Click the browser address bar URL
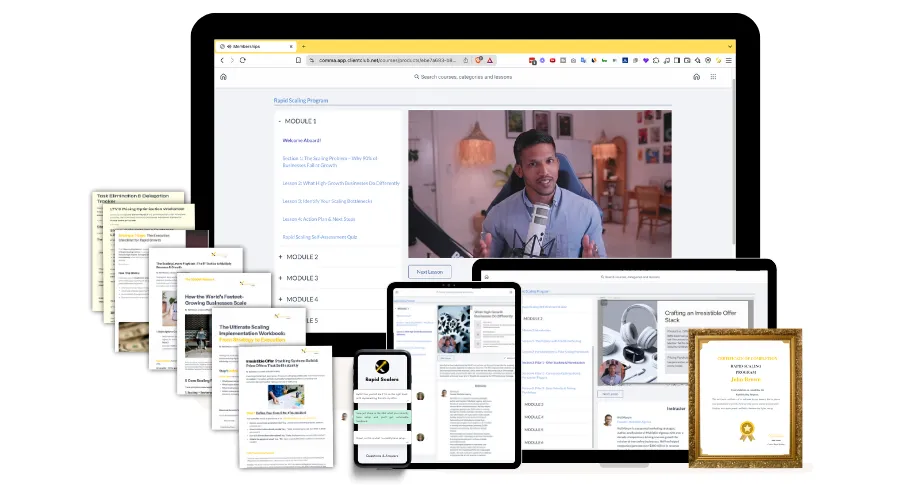The height and width of the screenshot is (500, 900). pyautogui.click(x=387, y=60)
